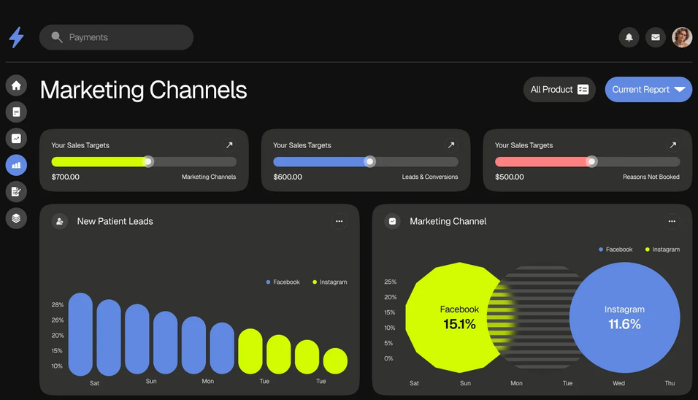Image resolution: width=698 pixels, height=400 pixels.
Task: Click the Payments search field
Action: click(116, 38)
